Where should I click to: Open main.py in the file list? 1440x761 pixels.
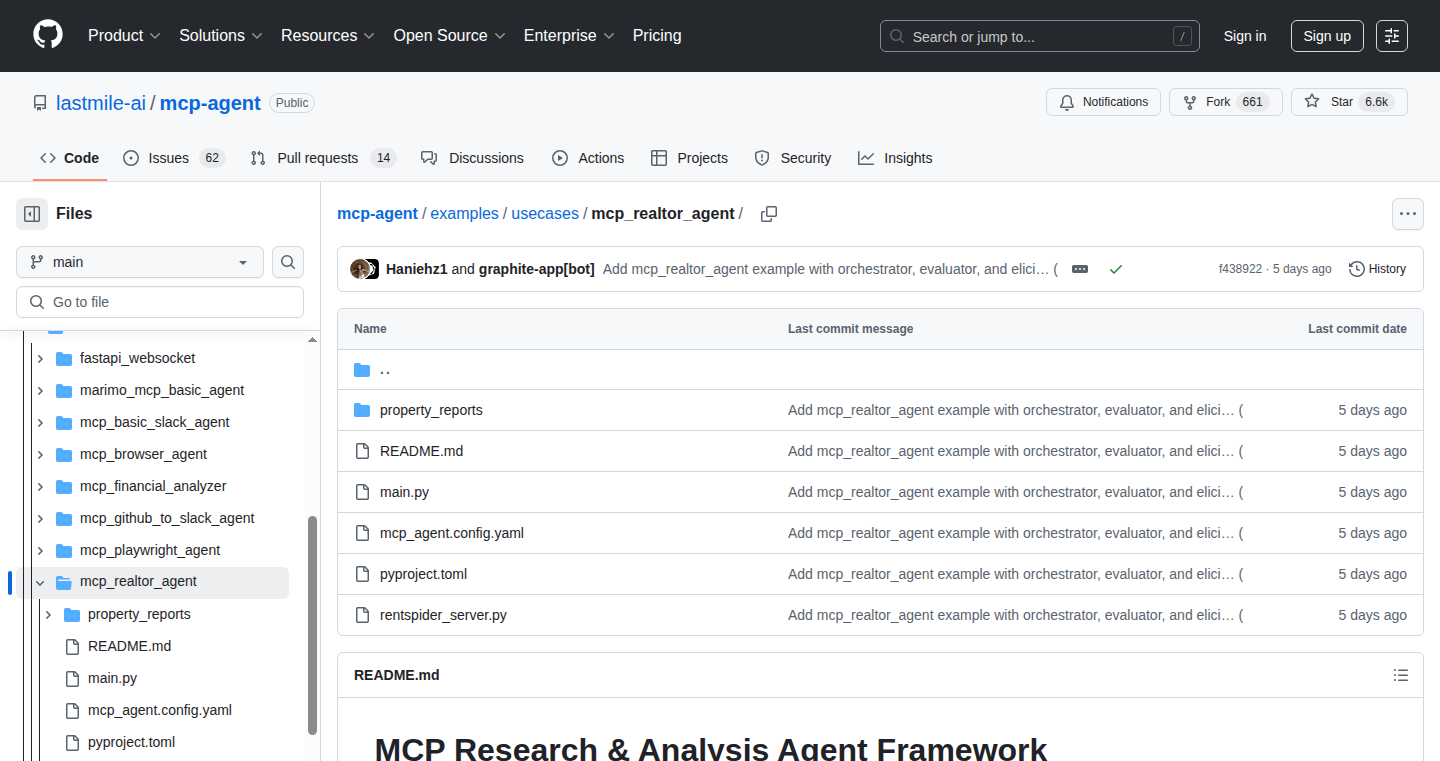pyautogui.click(x=404, y=493)
